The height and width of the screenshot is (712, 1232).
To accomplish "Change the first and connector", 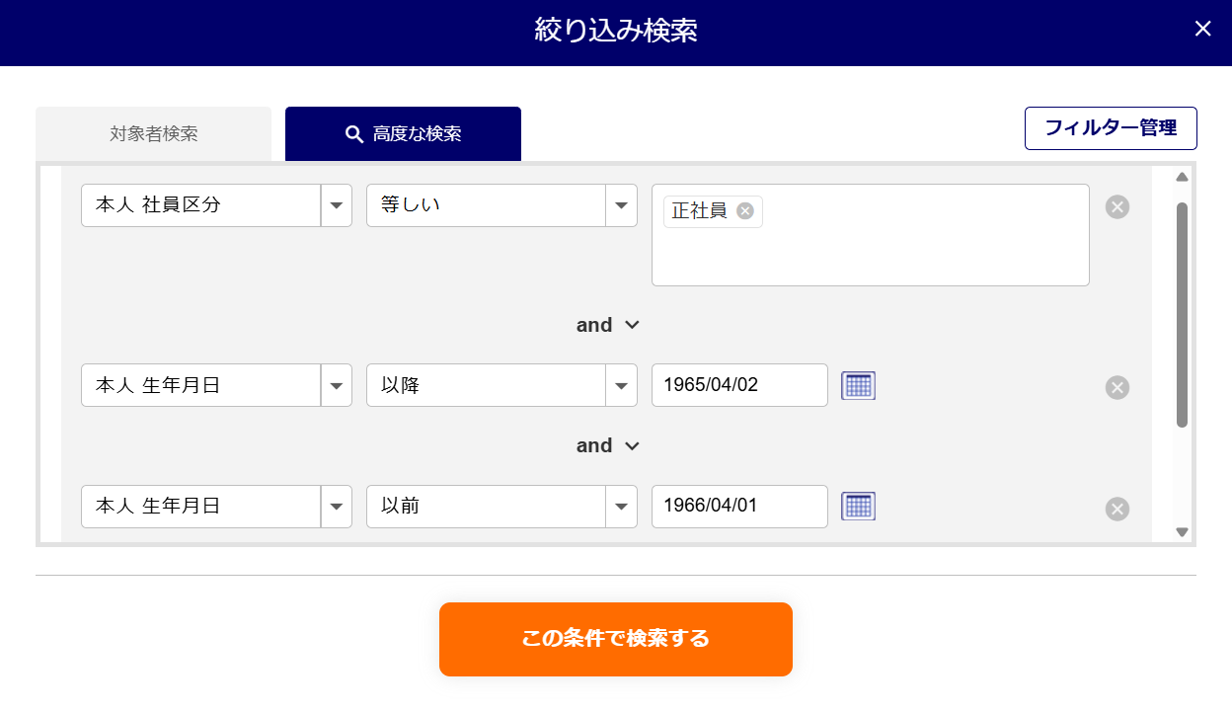I will [x=607, y=325].
